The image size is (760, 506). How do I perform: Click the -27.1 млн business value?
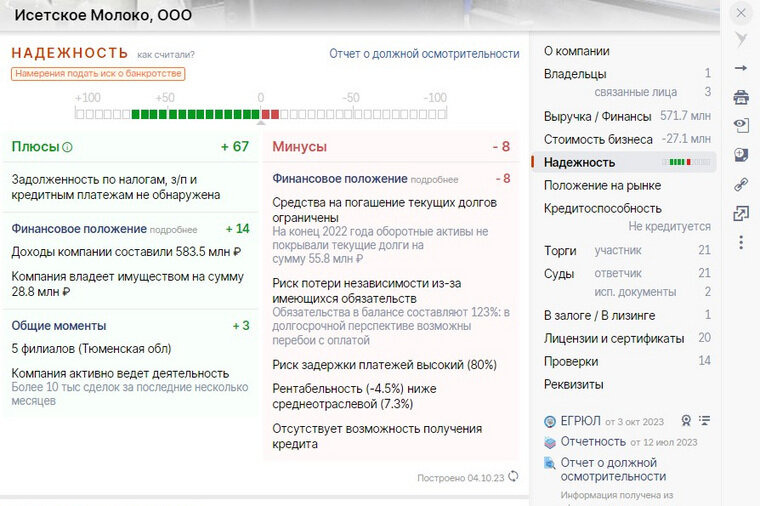(686, 139)
